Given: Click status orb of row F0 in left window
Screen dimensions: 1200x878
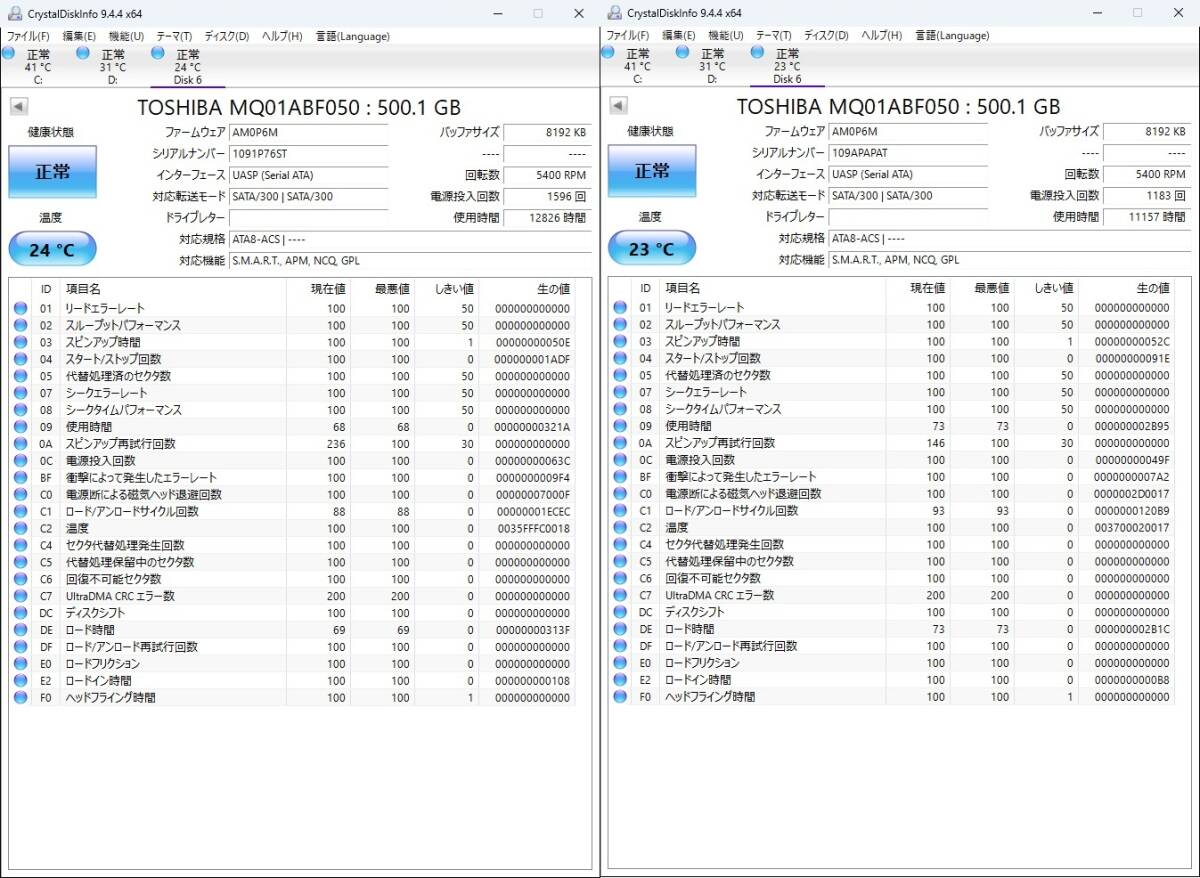Looking at the screenshot, I should click(x=21, y=697).
